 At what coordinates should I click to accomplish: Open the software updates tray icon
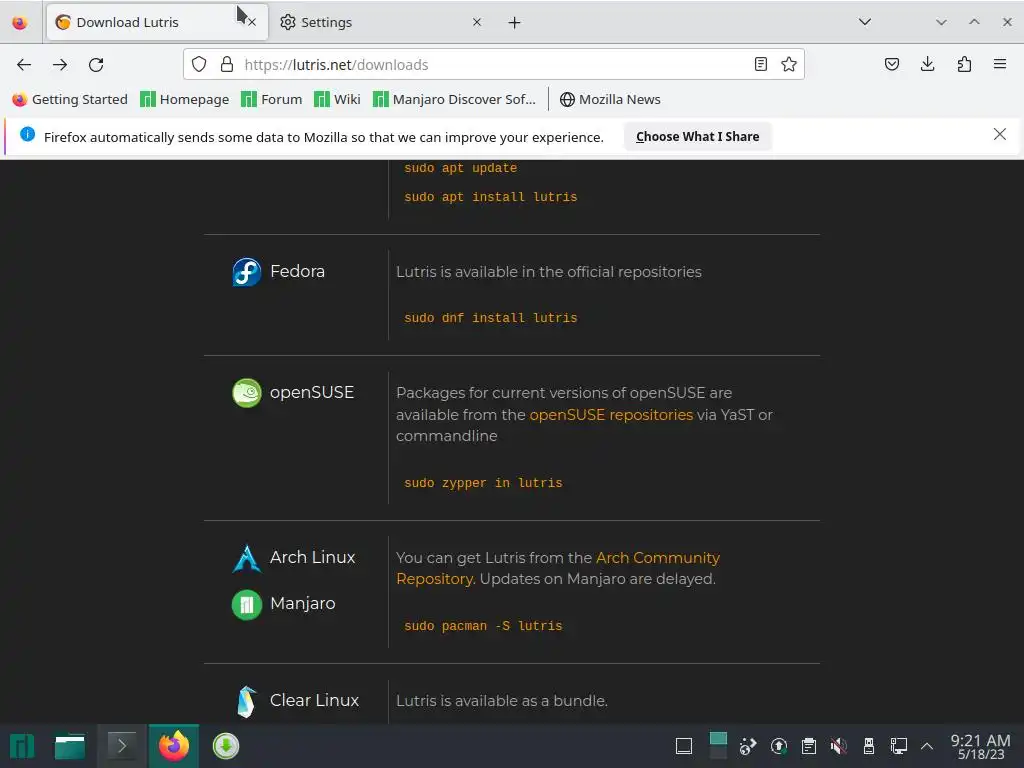click(778, 746)
